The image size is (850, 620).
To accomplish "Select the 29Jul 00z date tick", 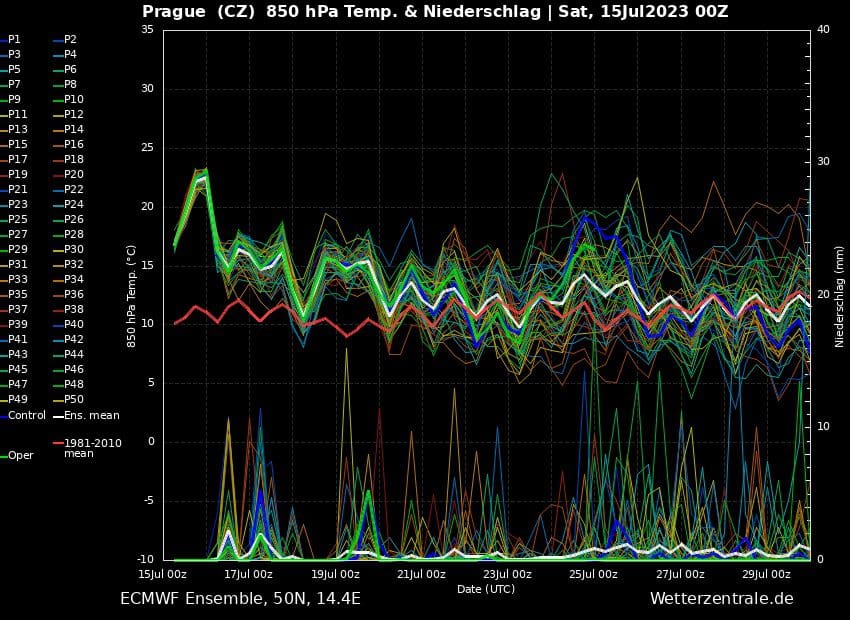I will [x=767, y=574].
